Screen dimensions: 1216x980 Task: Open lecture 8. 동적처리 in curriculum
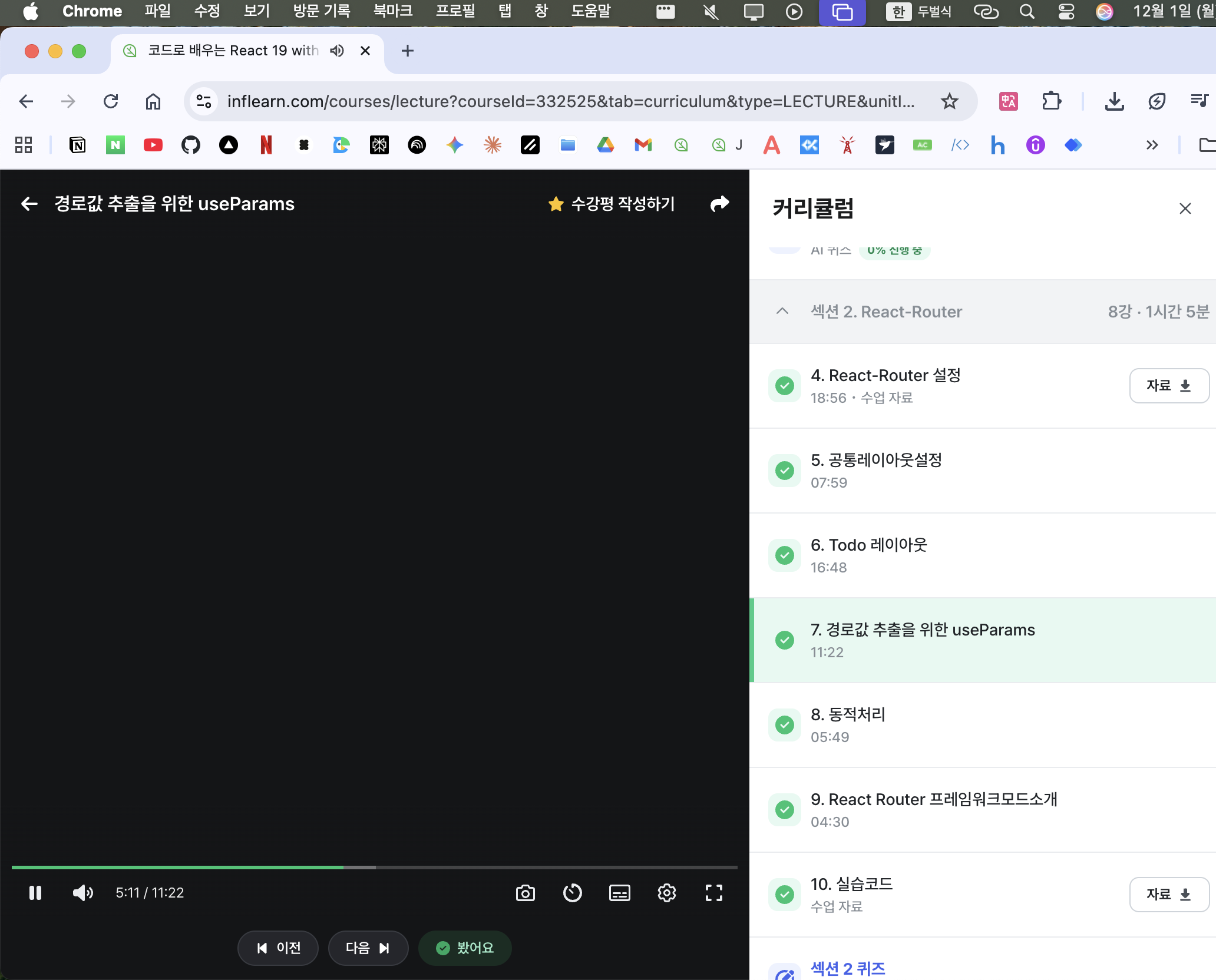(847, 714)
